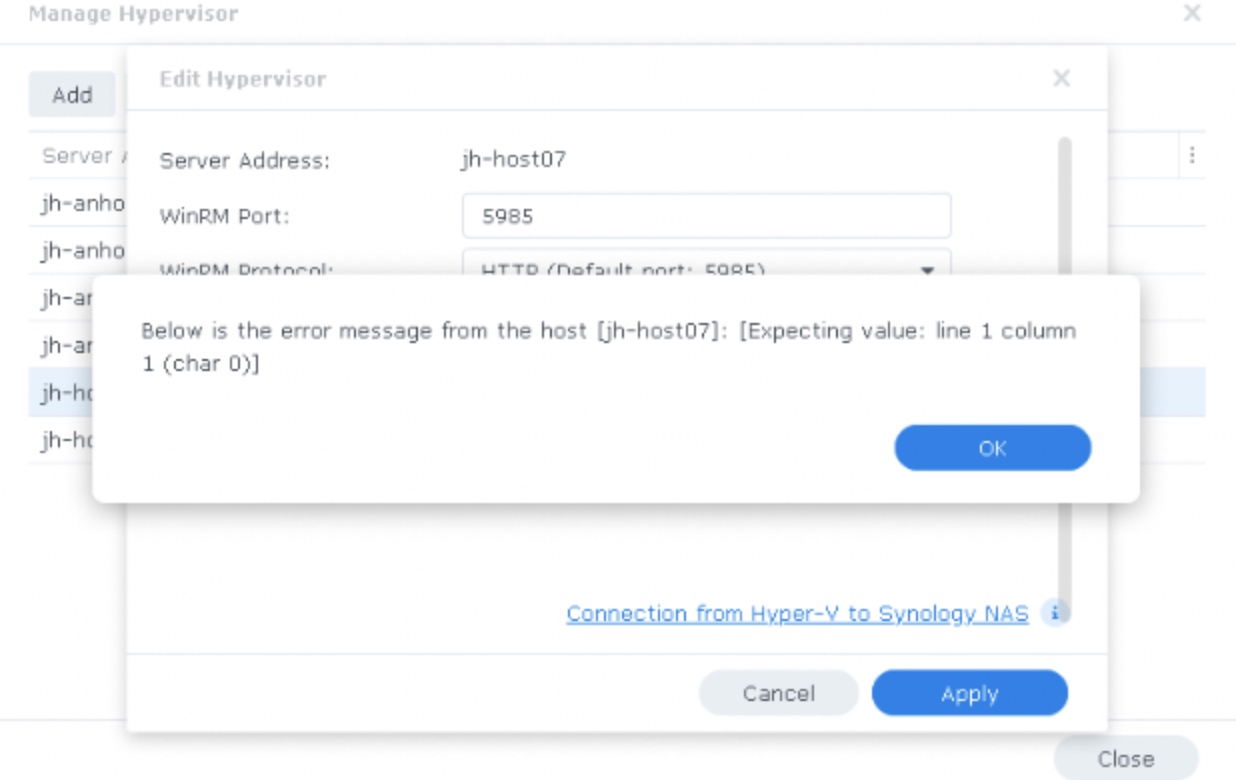The width and height of the screenshot is (1236, 780).
Task: Click the Add hypervisor button
Action: pos(72,95)
